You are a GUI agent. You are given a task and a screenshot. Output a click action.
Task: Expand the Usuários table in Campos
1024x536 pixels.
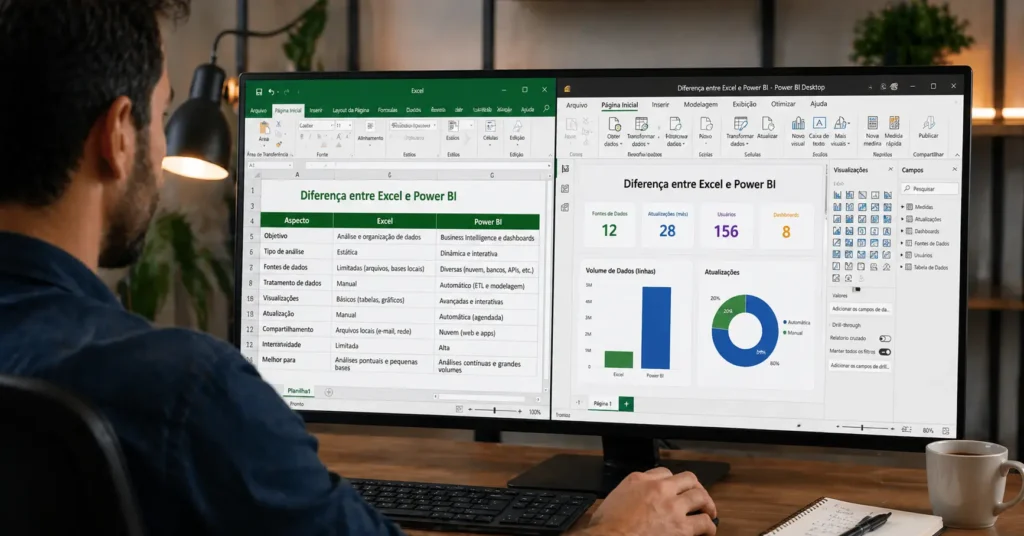[903, 255]
